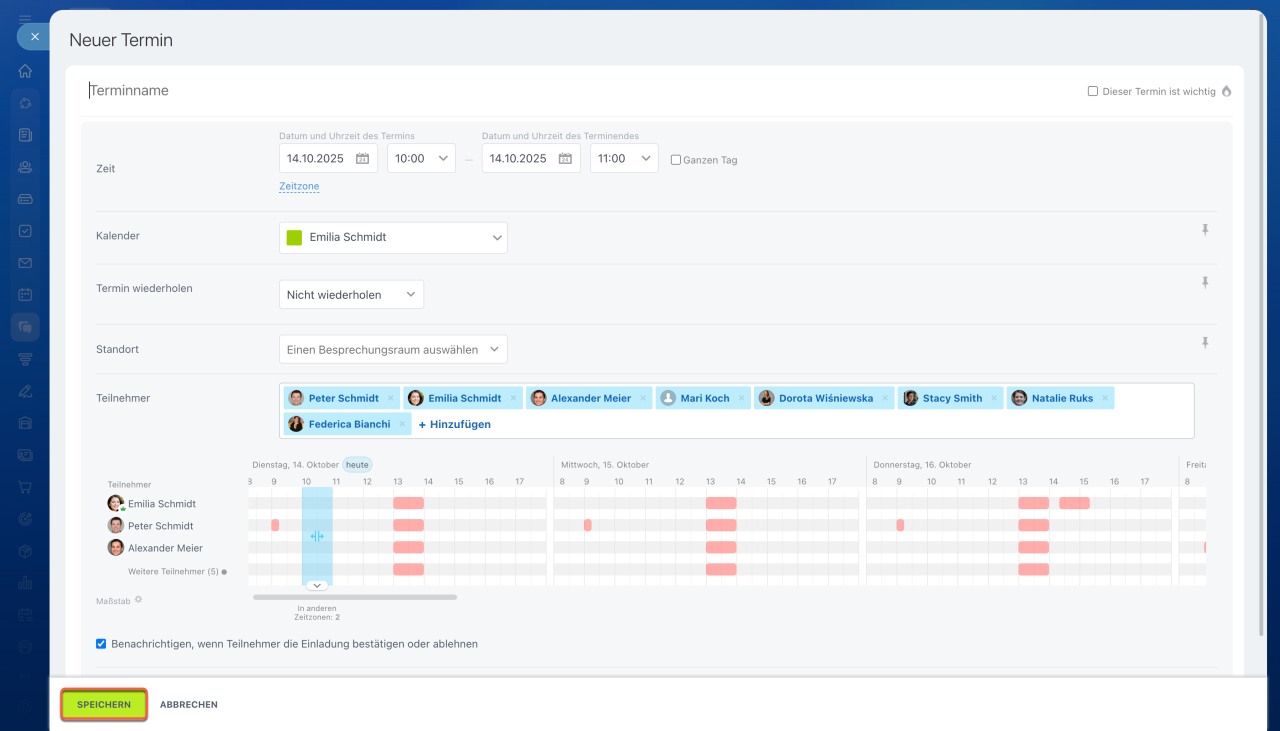Remove Peter Schmidt from participants
Viewport: 1280px width, 731px height.
pos(390,398)
